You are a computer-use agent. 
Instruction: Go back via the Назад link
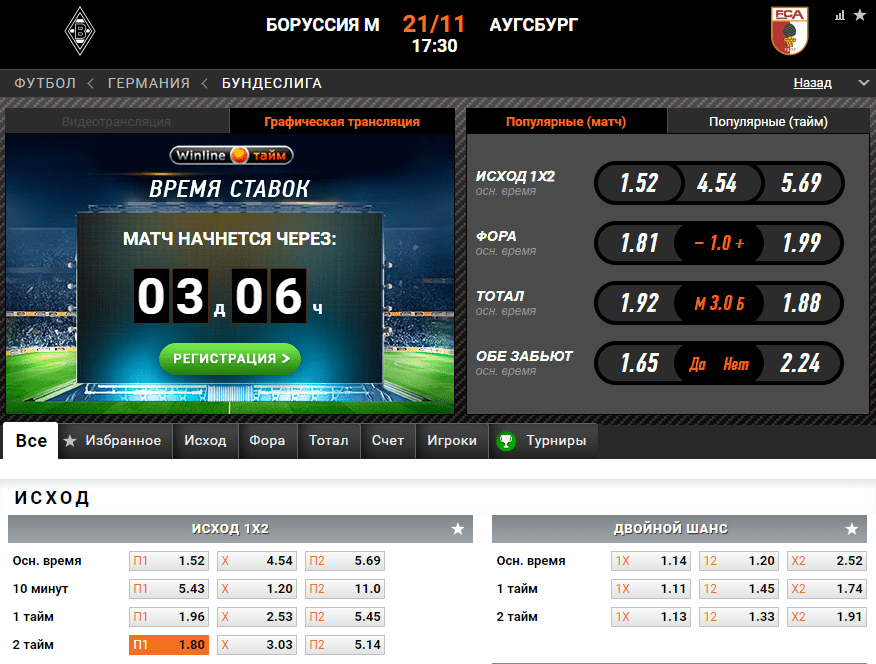(x=813, y=83)
